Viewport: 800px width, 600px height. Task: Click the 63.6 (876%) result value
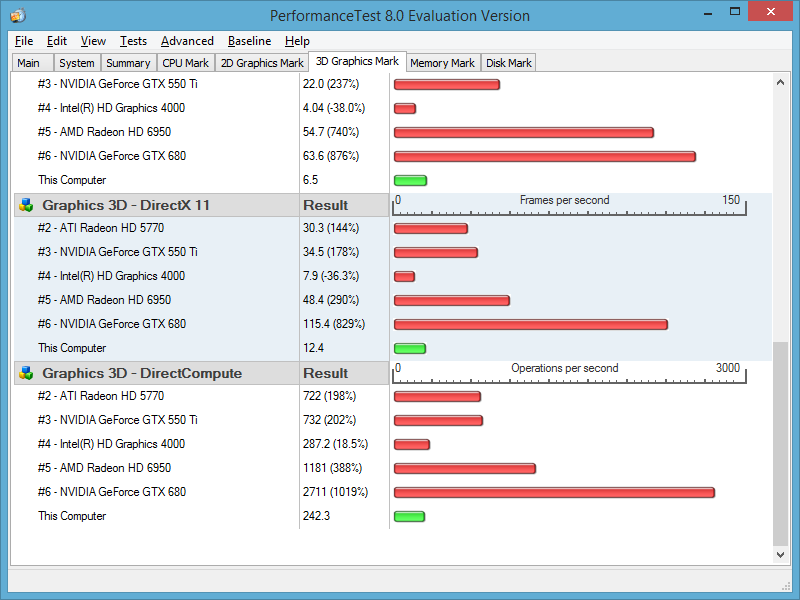[331, 156]
